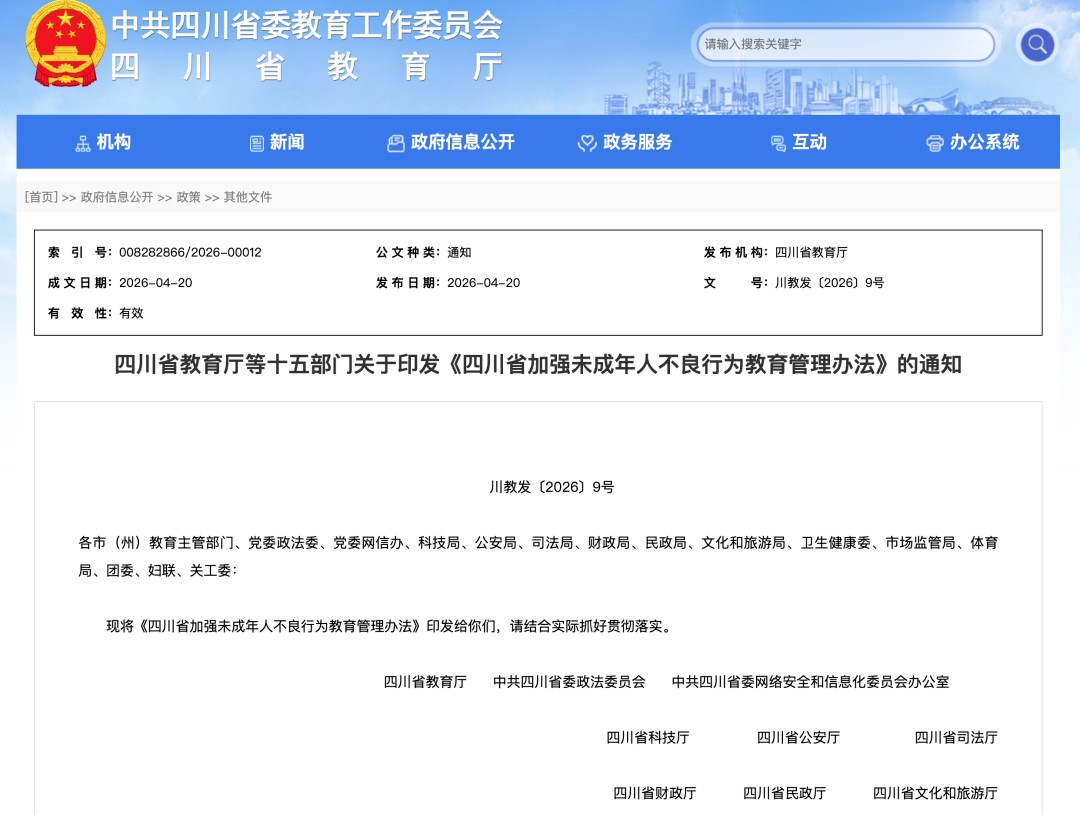Go to 互动 section
Screen dimensions: 1080x815
(809, 142)
